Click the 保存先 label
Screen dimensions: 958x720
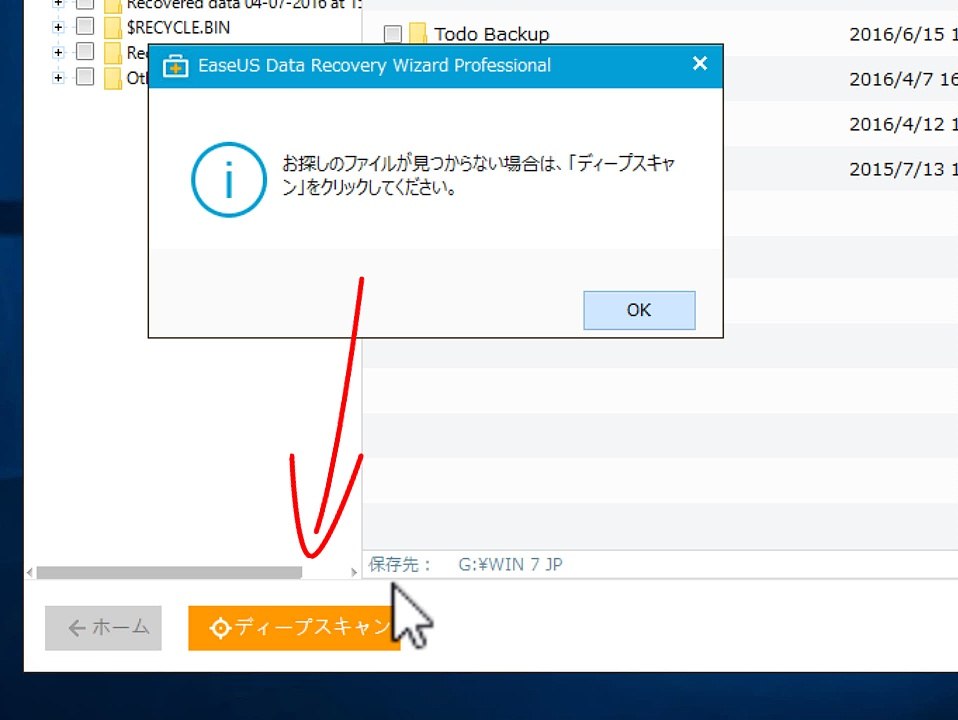tap(400, 564)
